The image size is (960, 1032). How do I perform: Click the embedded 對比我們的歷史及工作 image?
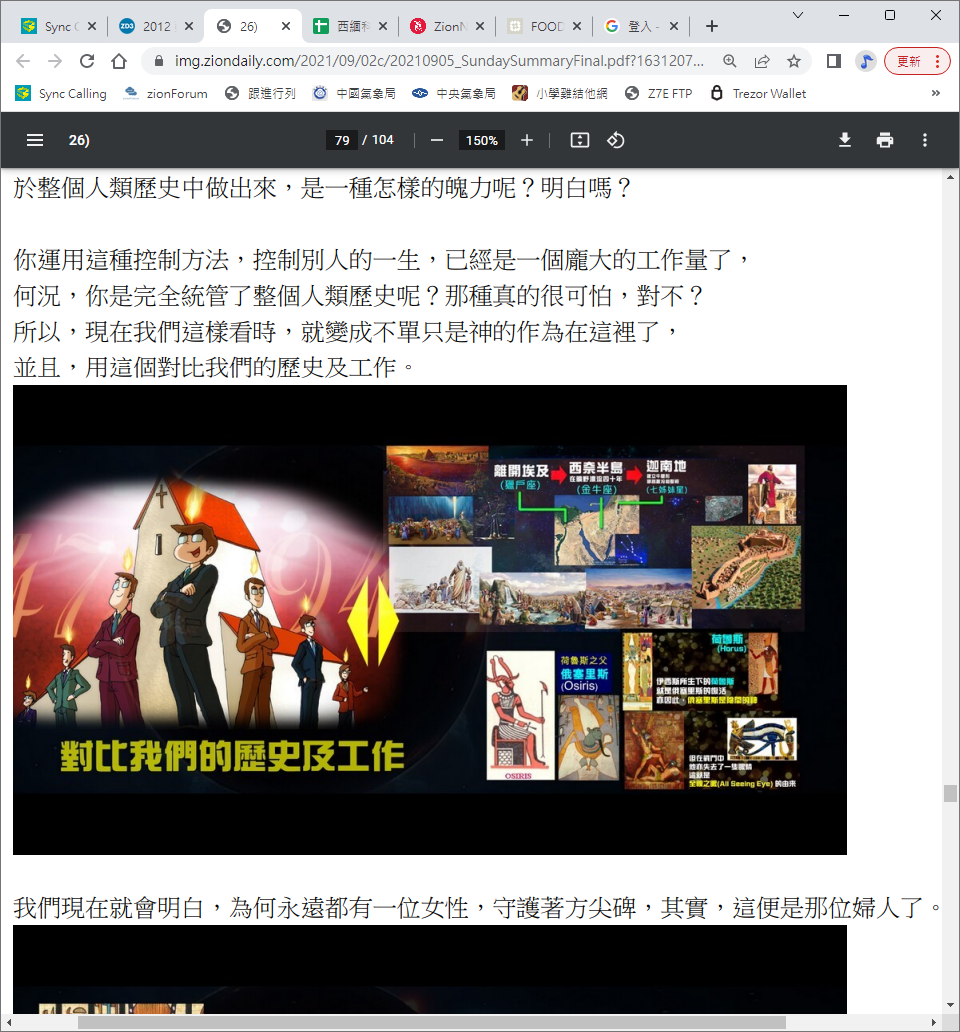click(x=430, y=620)
